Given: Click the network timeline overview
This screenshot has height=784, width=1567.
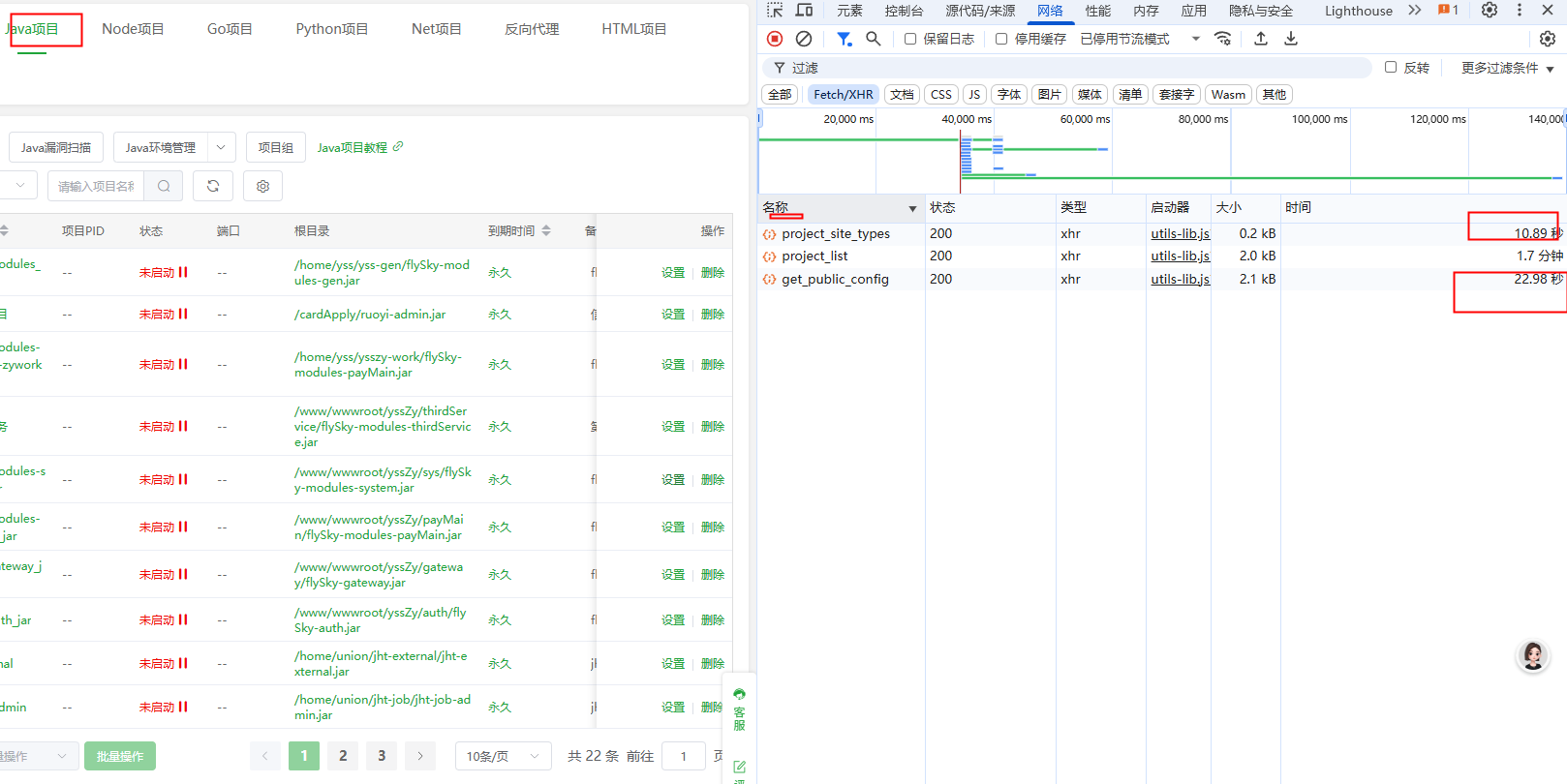Looking at the screenshot, I should tap(1162, 152).
